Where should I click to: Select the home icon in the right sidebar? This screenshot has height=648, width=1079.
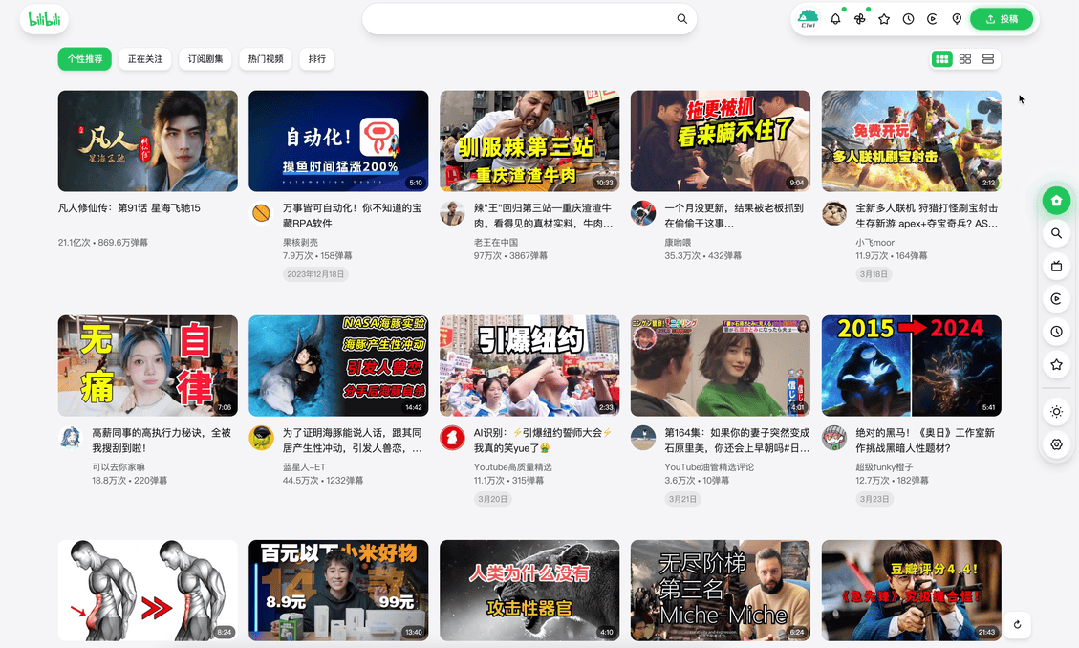pos(1056,200)
